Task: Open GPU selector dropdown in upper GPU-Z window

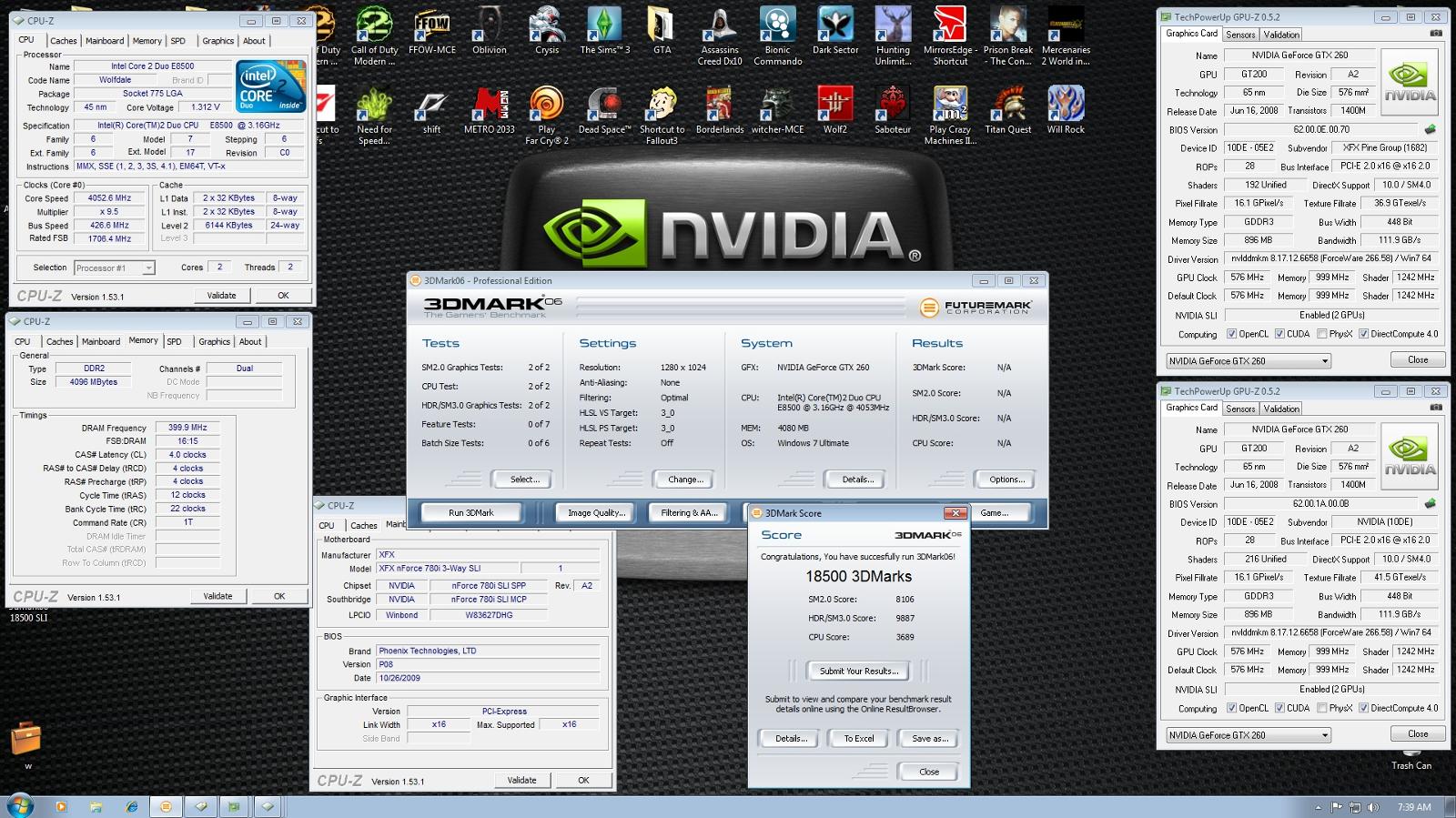Action: point(1249,361)
